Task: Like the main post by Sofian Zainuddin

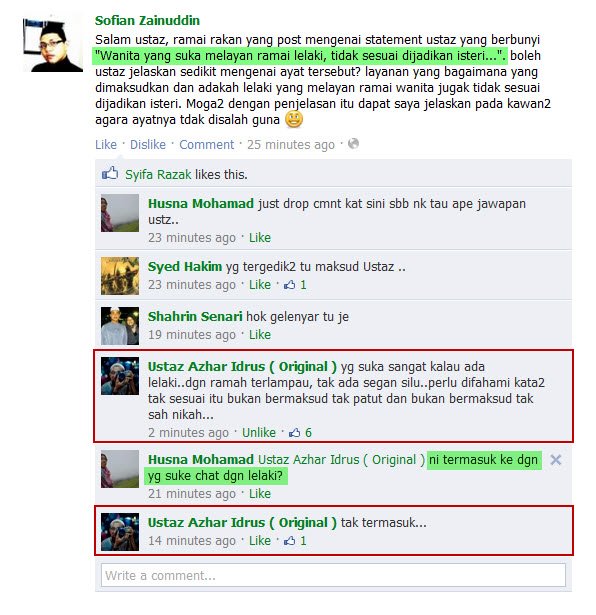Action: click(x=106, y=145)
